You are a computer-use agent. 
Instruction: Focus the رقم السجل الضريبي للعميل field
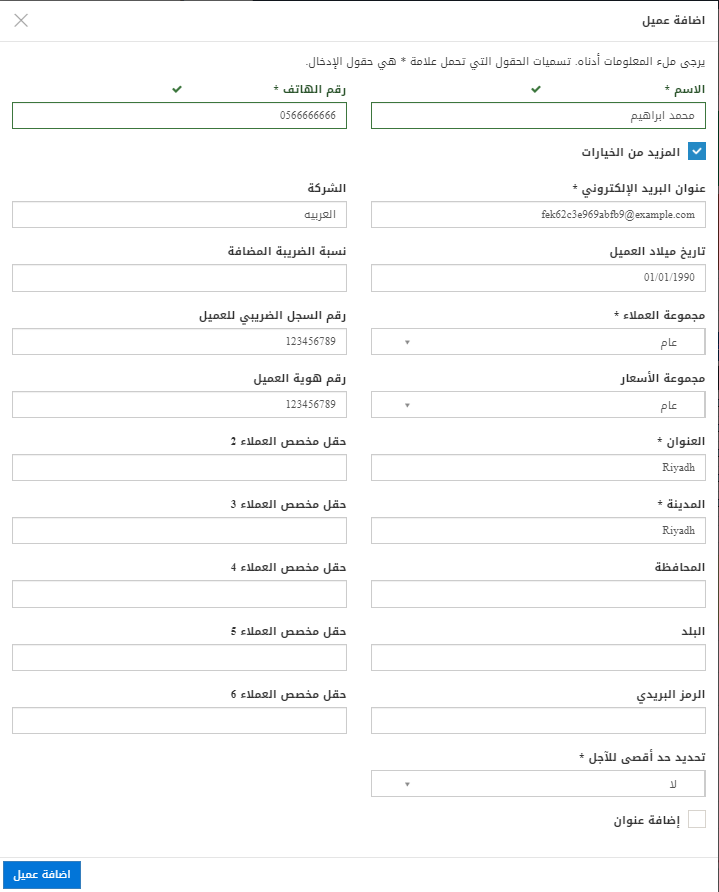coord(180,342)
